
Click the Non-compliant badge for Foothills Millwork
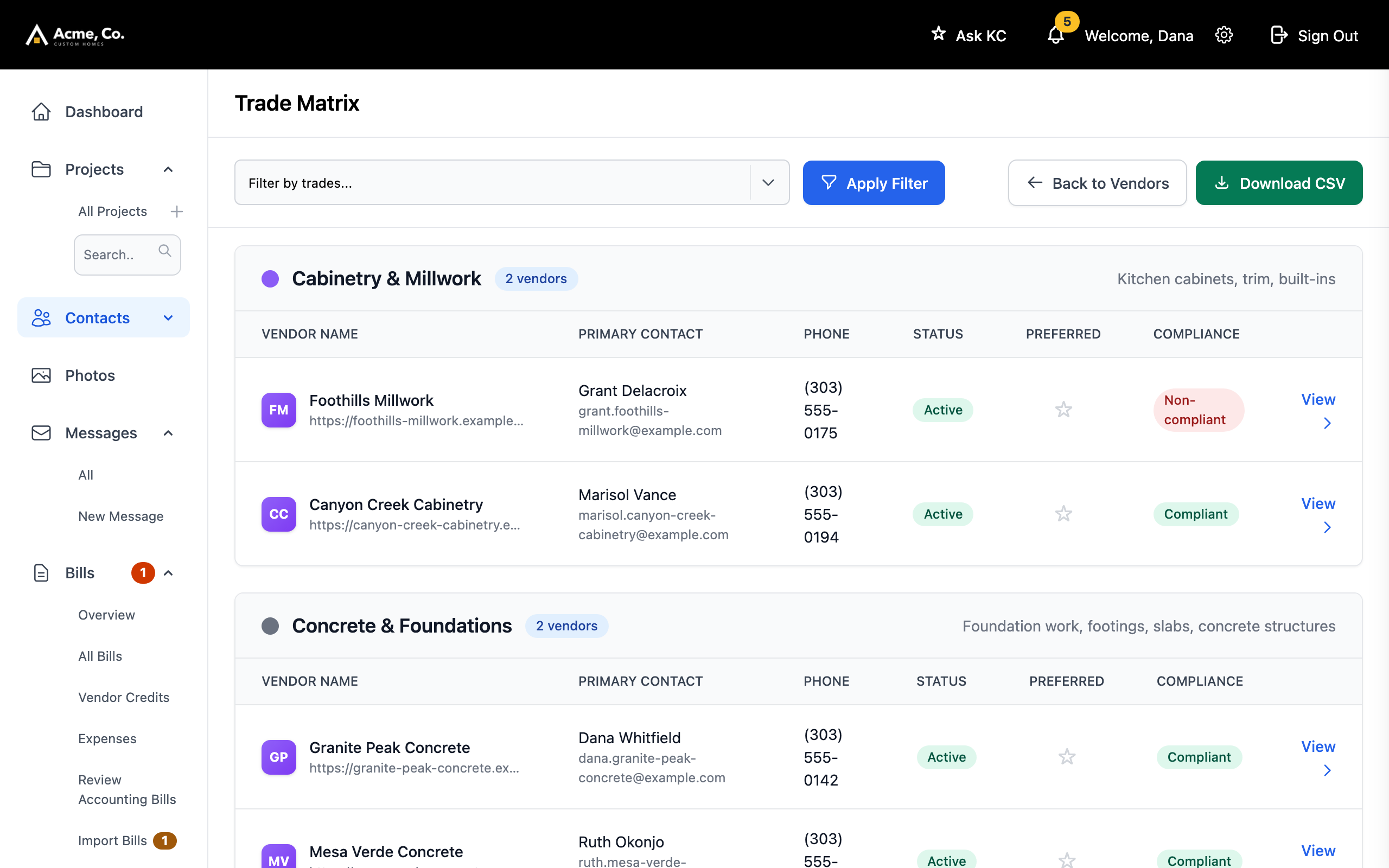[1199, 410]
